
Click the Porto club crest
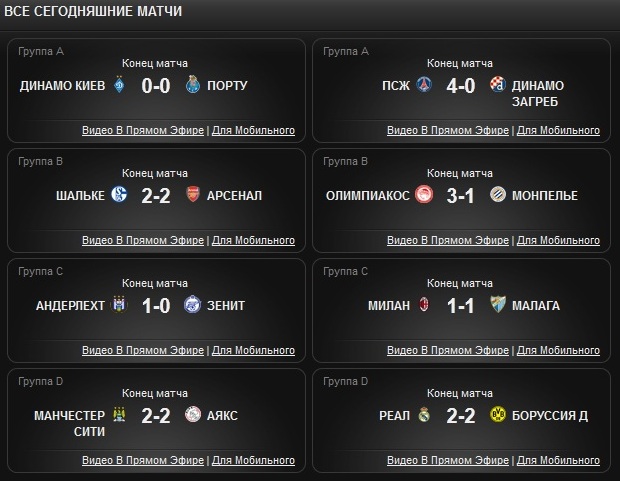(x=193, y=85)
